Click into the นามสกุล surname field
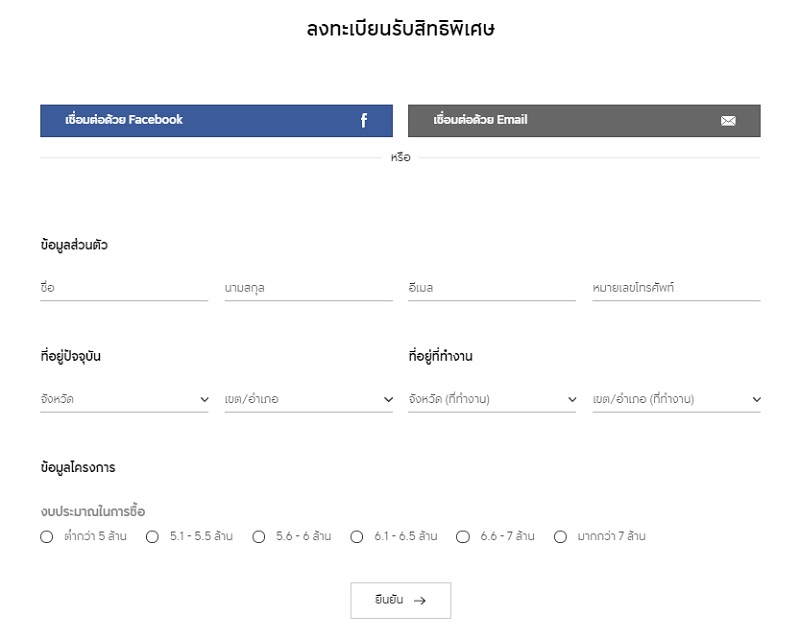The width and height of the screenshot is (800, 639). coord(309,288)
